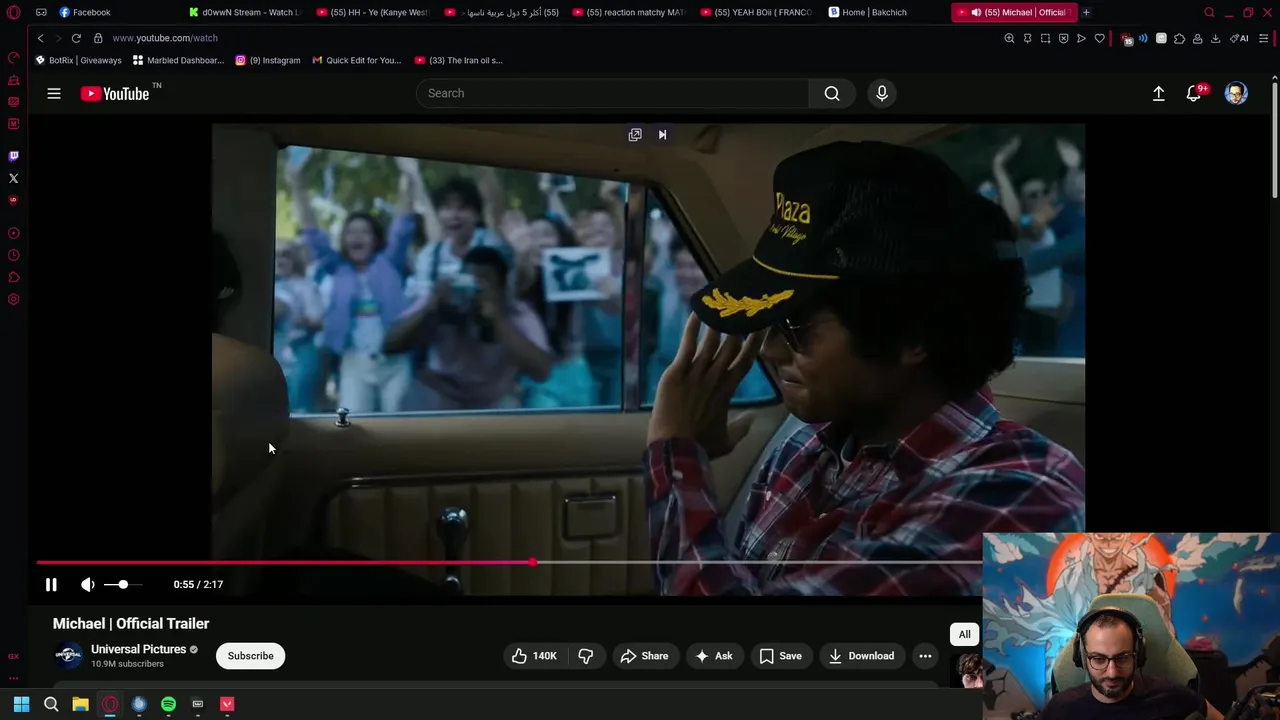Viewport: 1280px width, 720px height.
Task: Click the Universal Pictures channel avatar
Action: pyautogui.click(x=68, y=655)
